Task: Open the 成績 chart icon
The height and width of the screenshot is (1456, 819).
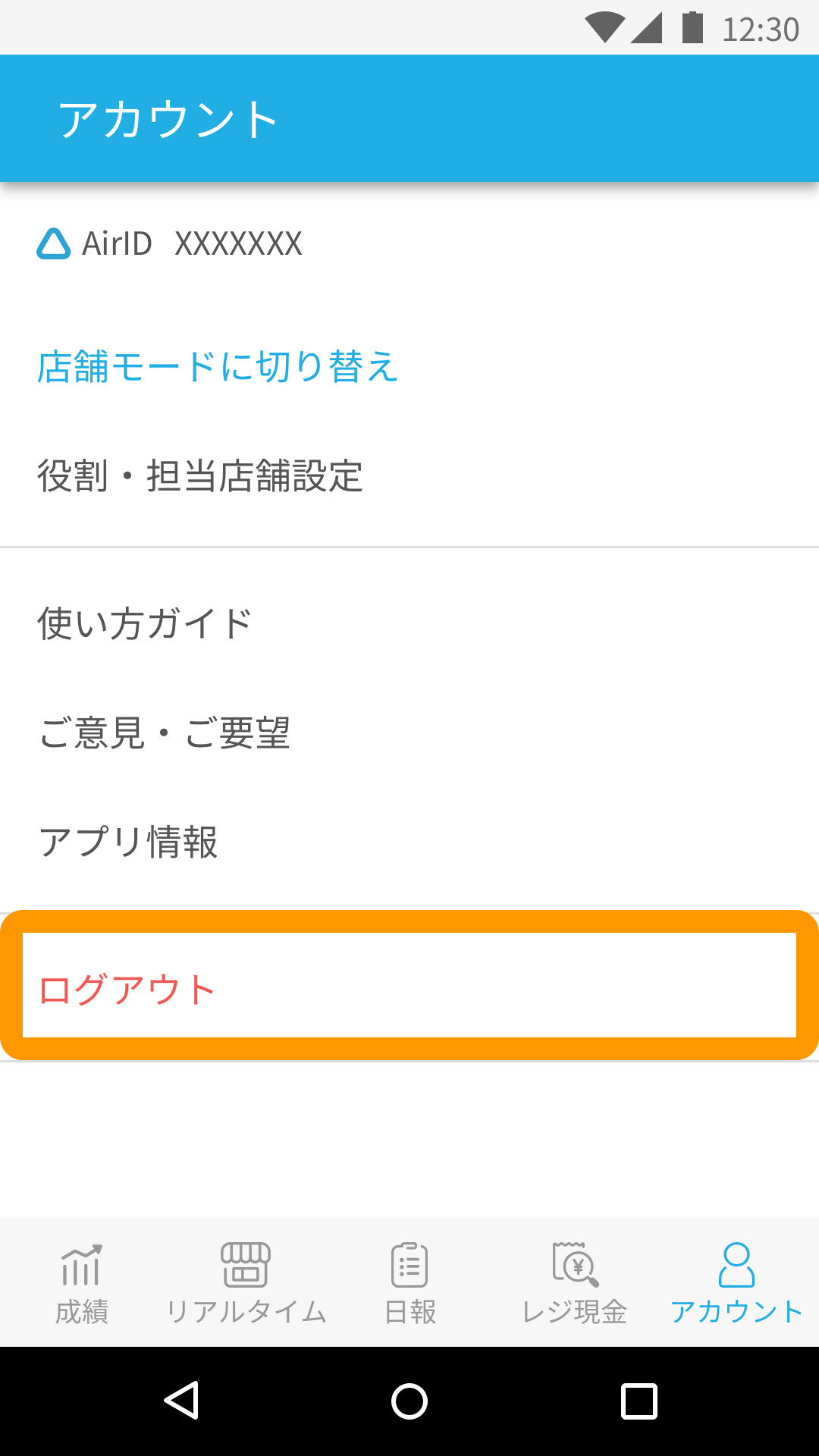Action: [82, 1265]
